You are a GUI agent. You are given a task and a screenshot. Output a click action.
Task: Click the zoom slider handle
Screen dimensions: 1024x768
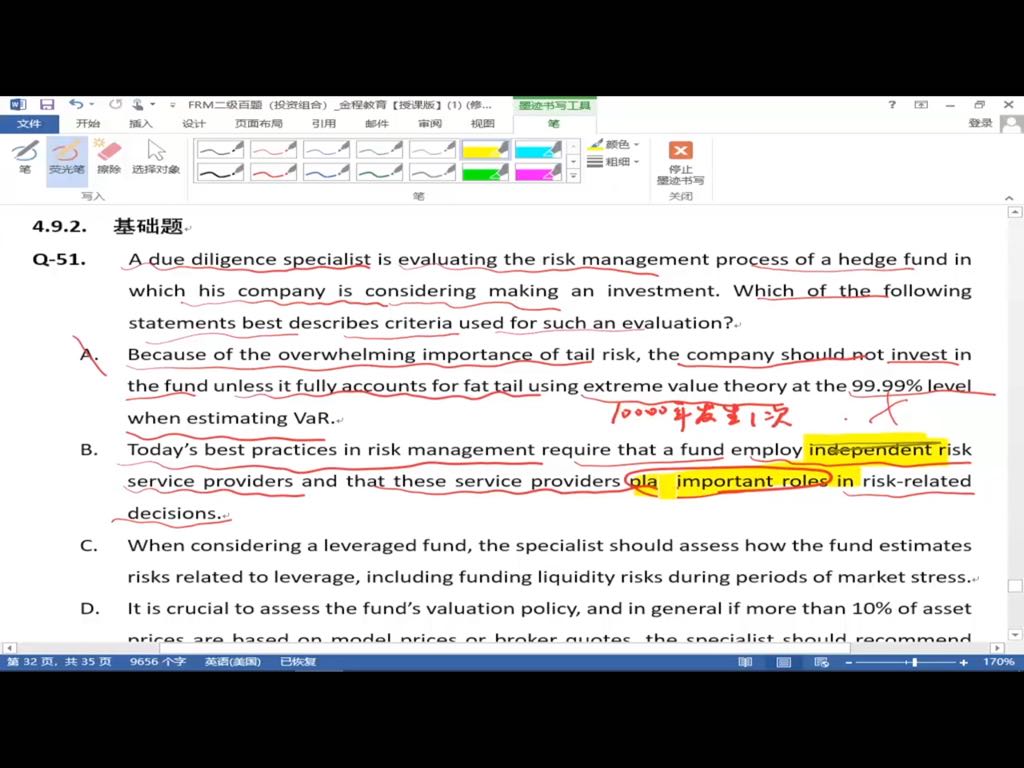click(914, 662)
